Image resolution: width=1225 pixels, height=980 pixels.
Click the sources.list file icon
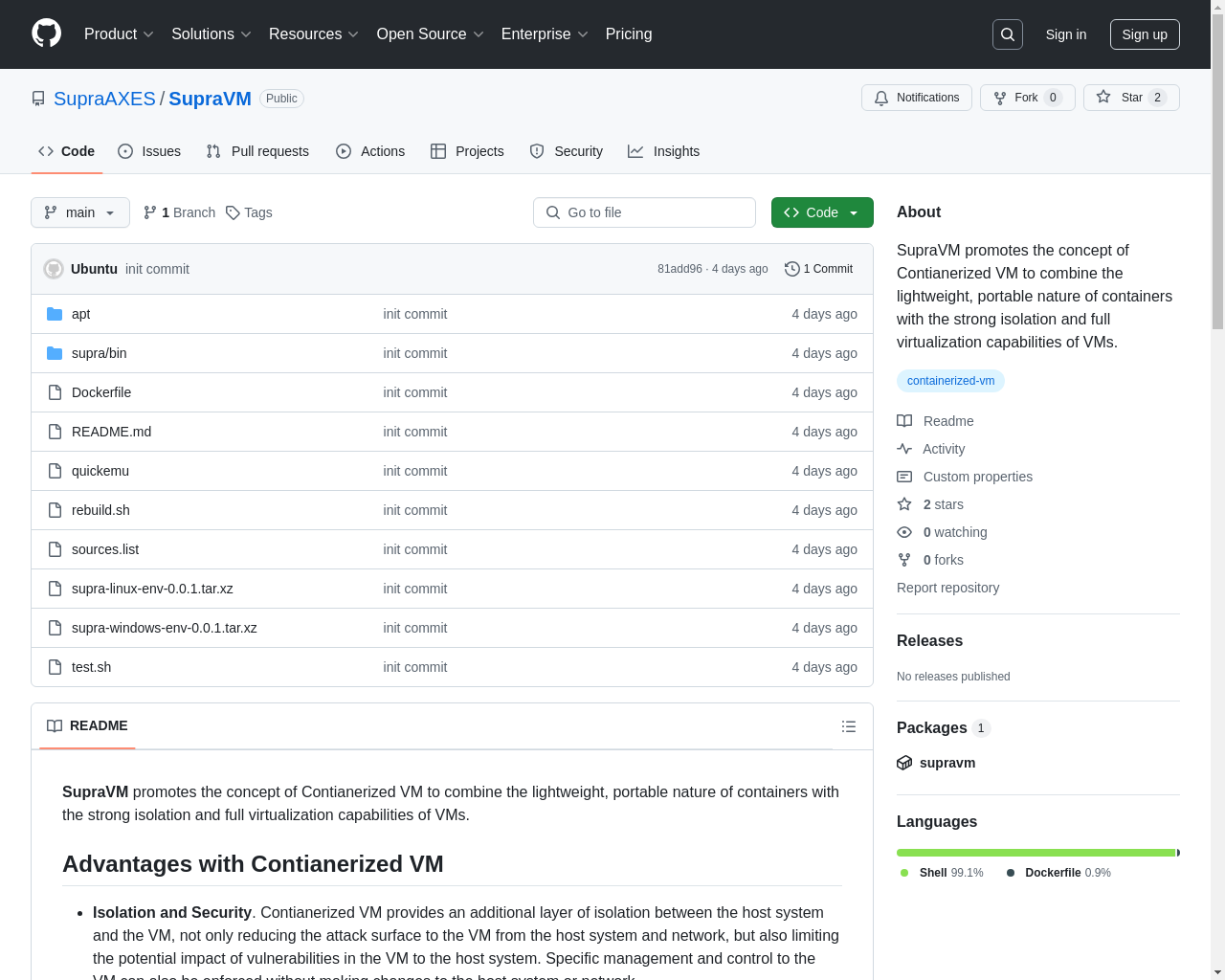pos(55,549)
